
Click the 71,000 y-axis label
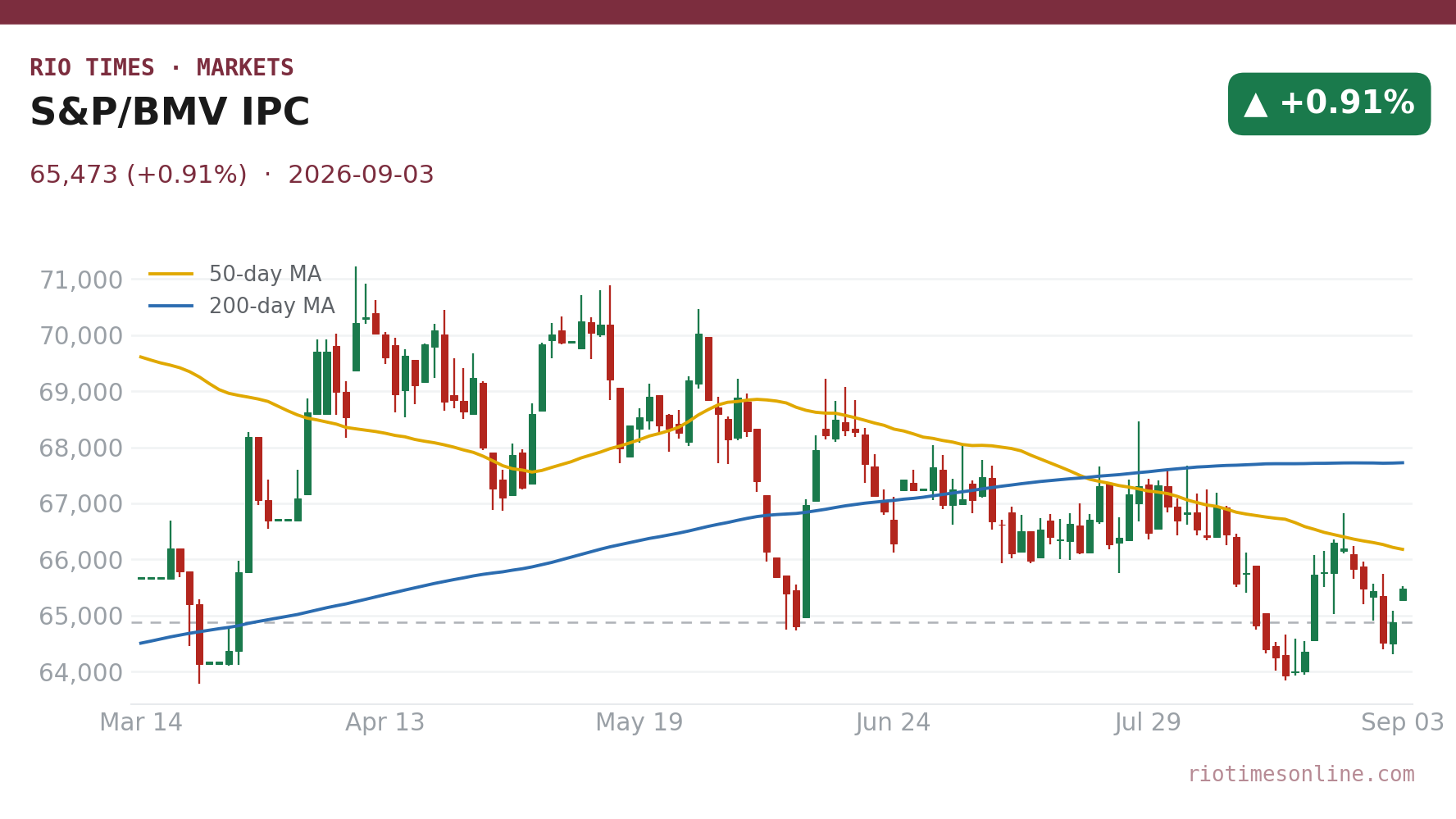(x=81, y=280)
